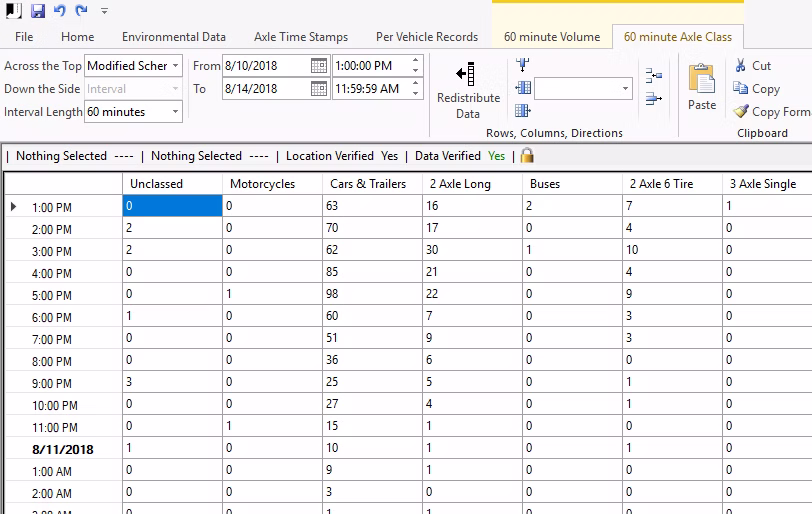Decrease From time with down spinner arrow
The height and width of the screenshot is (514, 812).
[x=415, y=71]
